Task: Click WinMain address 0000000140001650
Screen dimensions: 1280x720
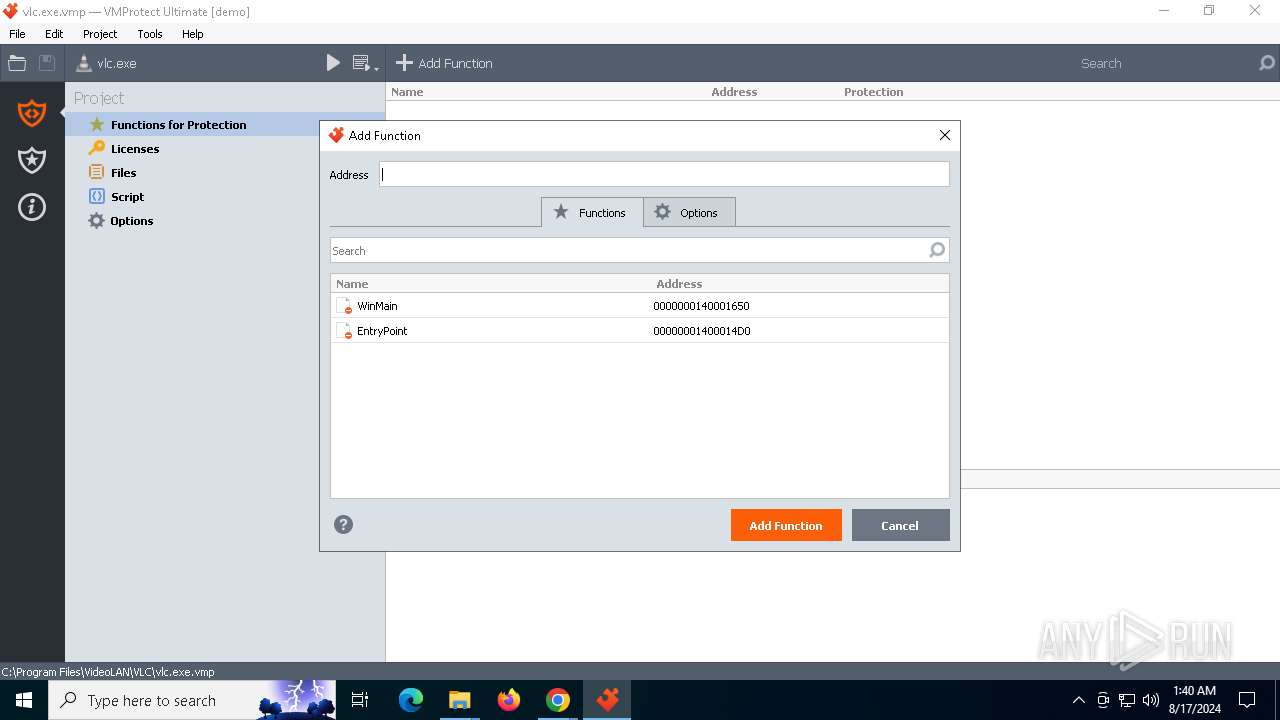Action: coord(701,306)
